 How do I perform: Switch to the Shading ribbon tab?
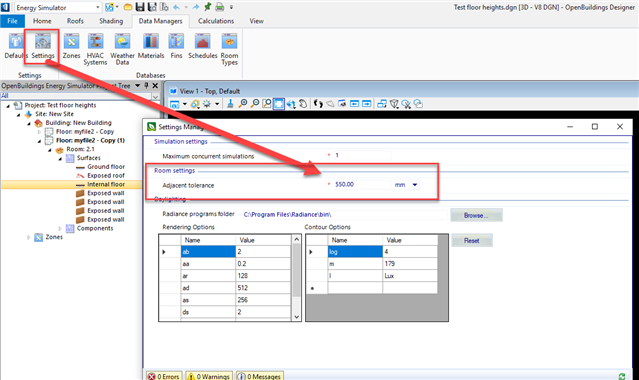111,21
